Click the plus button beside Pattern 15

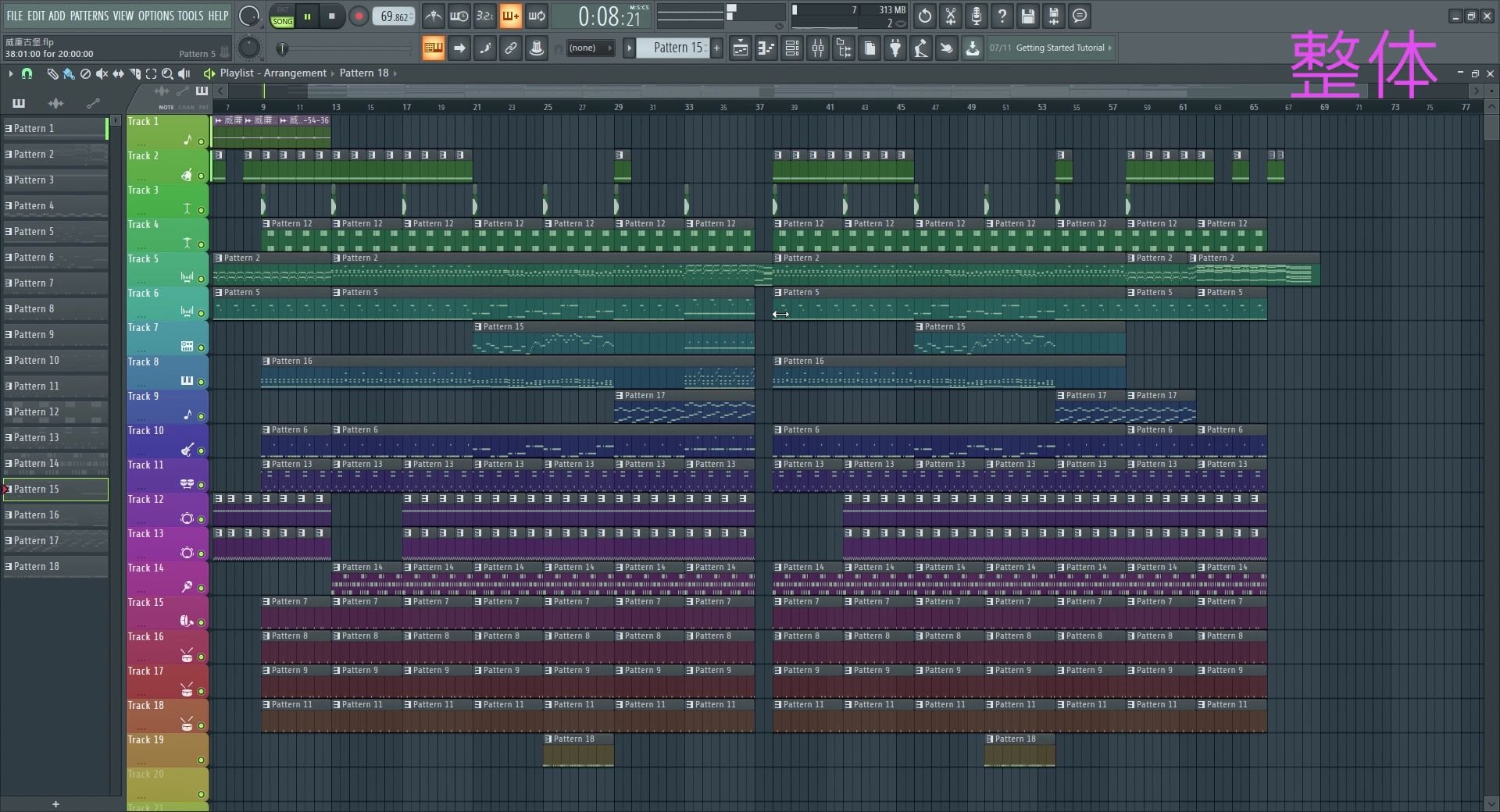click(716, 48)
